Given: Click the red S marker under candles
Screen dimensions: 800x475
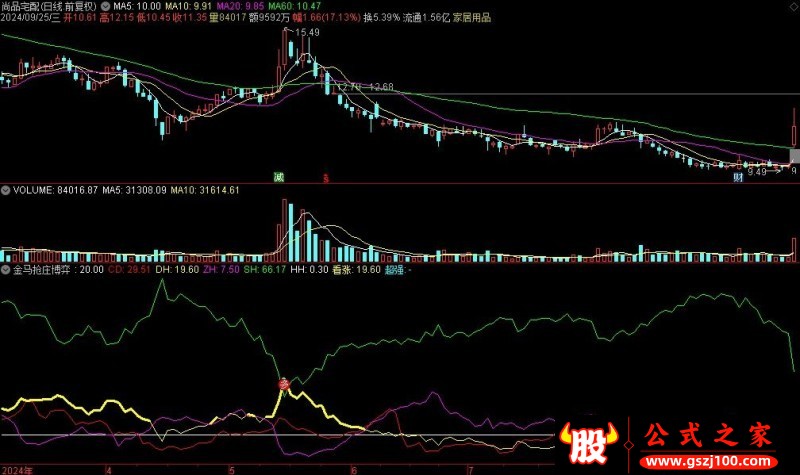Looking at the screenshot, I should [326, 178].
